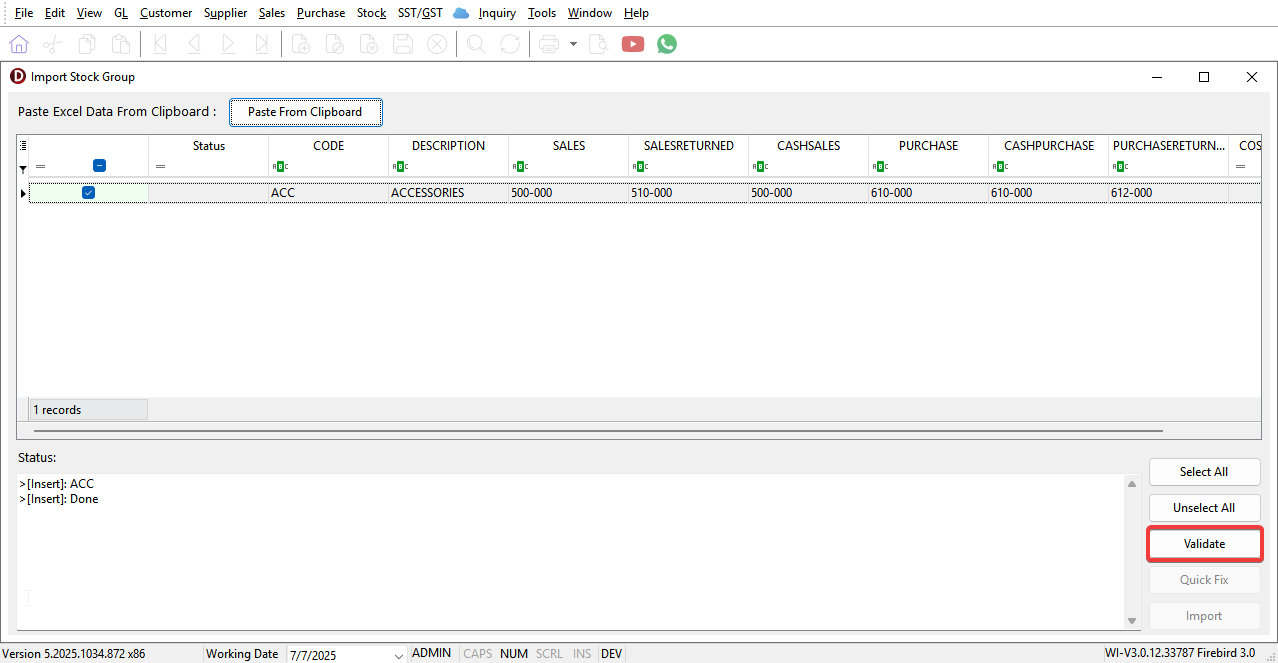1278x663 pixels.
Task: Click the PURCHASE column filter cell
Action: click(928, 166)
